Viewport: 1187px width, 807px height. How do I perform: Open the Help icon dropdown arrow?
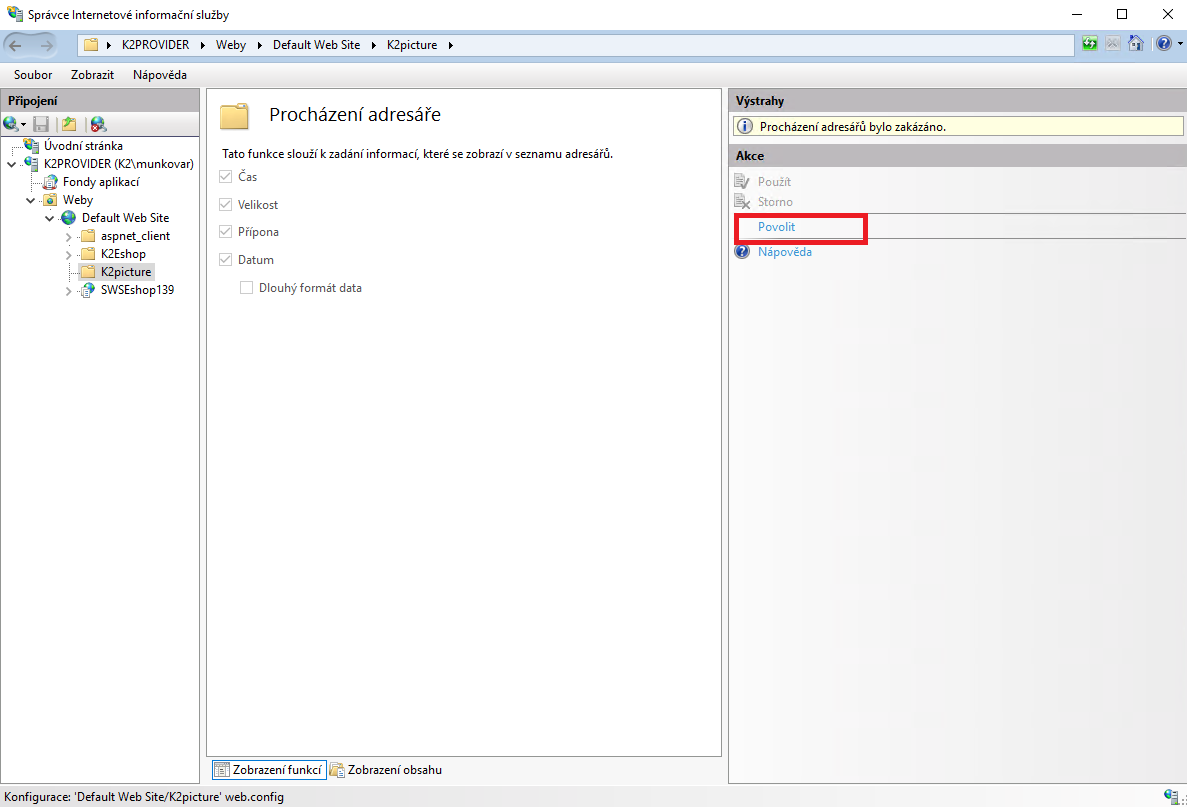(x=1179, y=44)
